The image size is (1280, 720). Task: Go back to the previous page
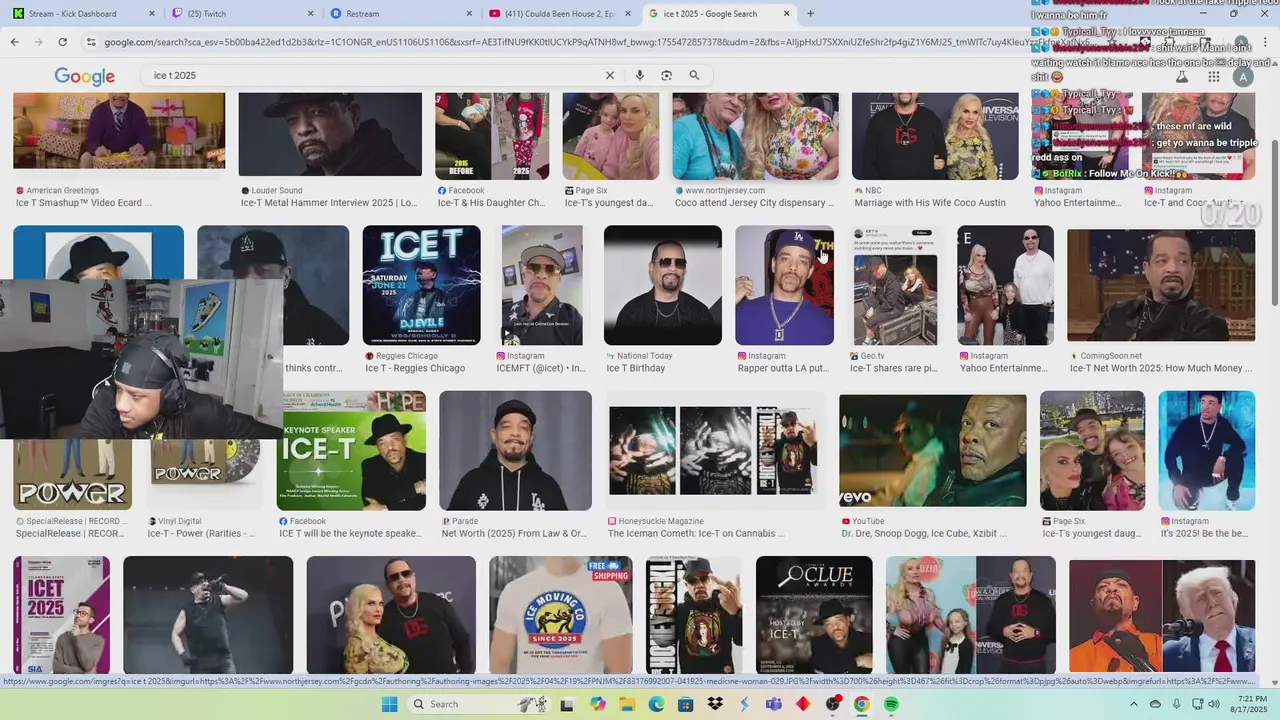[14, 42]
